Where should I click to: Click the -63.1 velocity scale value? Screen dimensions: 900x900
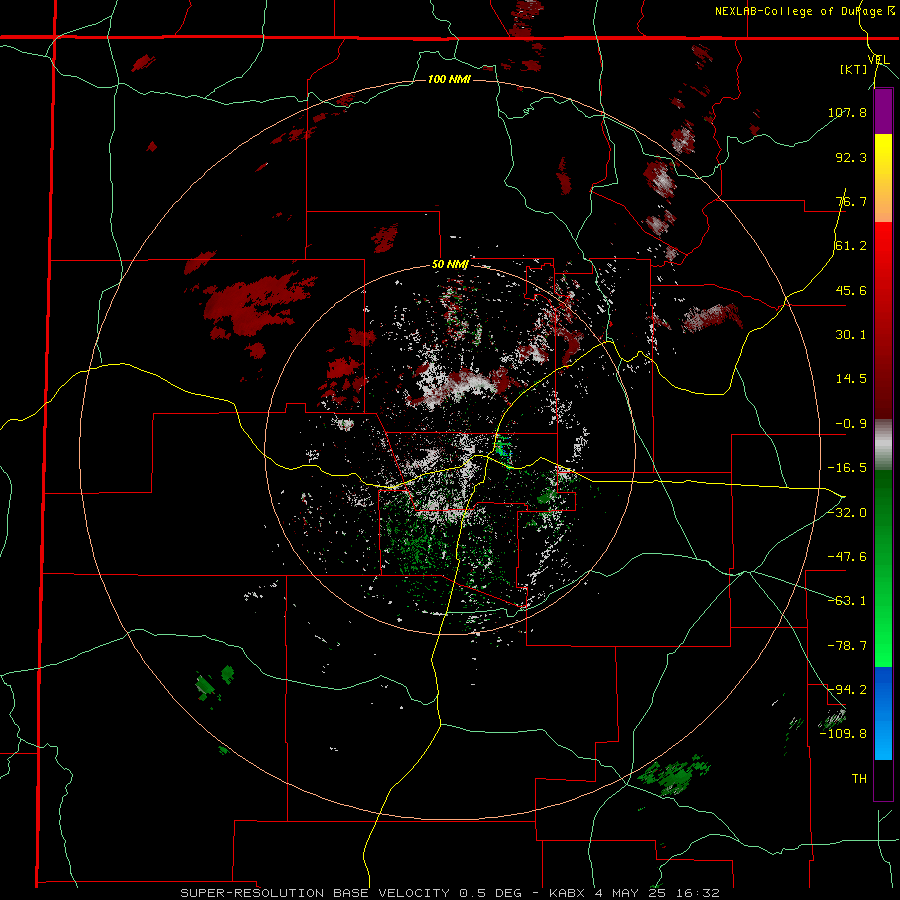click(847, 601)
